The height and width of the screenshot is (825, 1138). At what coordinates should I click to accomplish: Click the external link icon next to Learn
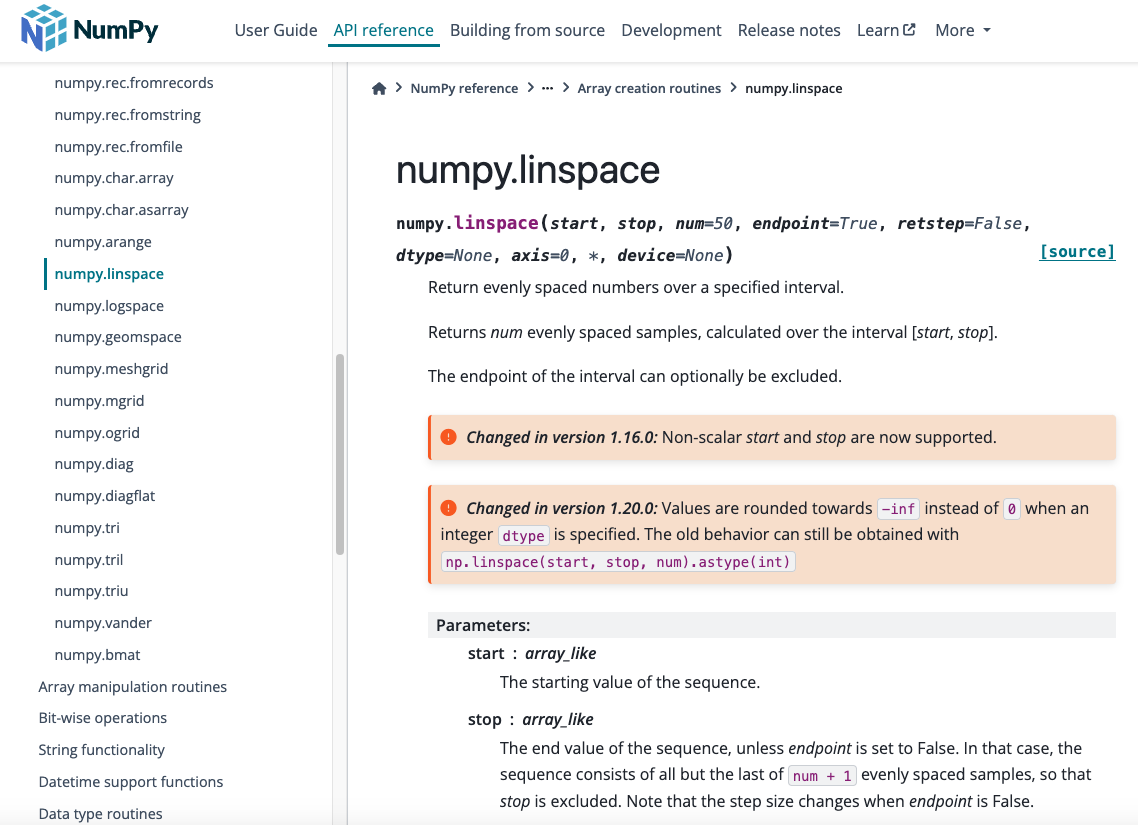911,29
